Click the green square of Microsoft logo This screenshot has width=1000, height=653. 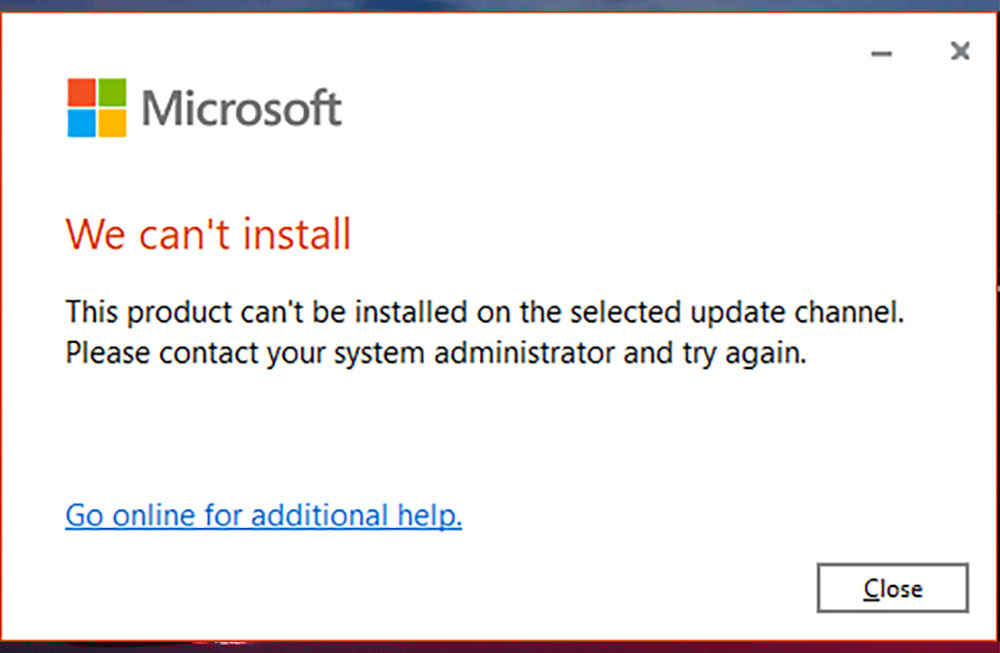tap(112, 93)
